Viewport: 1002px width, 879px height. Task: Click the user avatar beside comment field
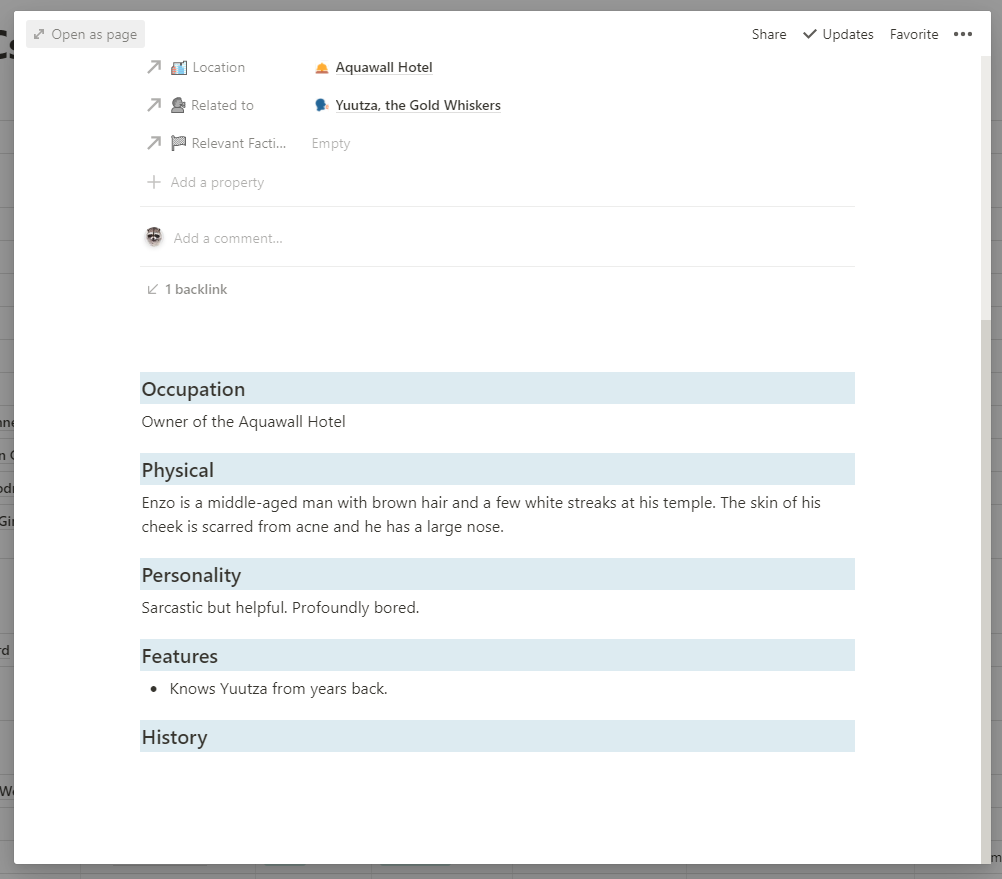tap(154, 237)
